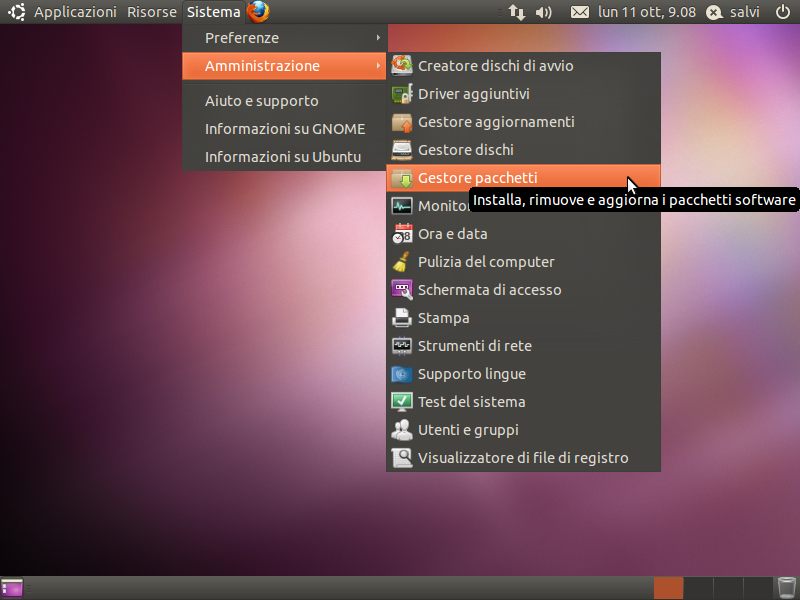Screen dimensions: 800x600
Task: Launch Gestore pacchetti from the menu
Action: click(x=523, y=178)
